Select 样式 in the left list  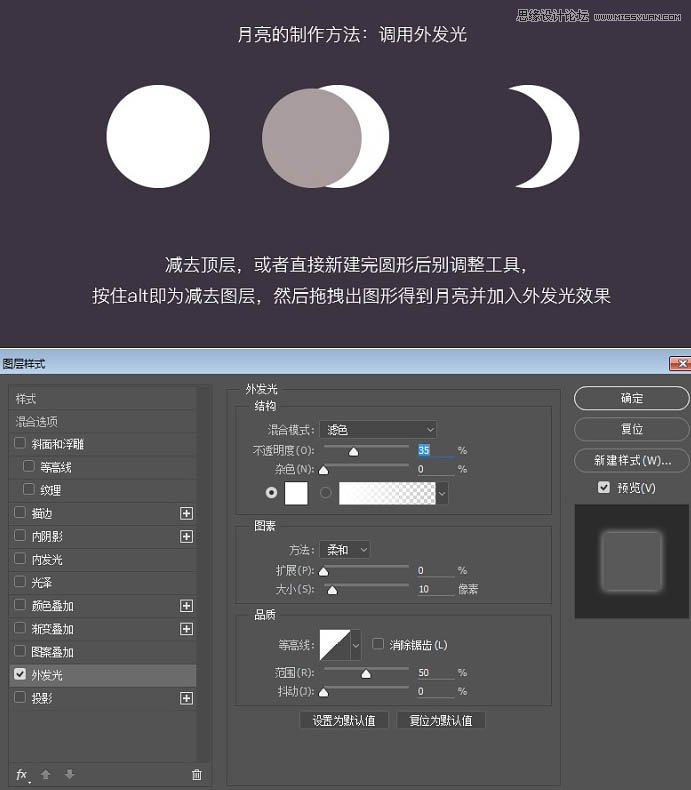pyautogui.click(x=103, y=399)
